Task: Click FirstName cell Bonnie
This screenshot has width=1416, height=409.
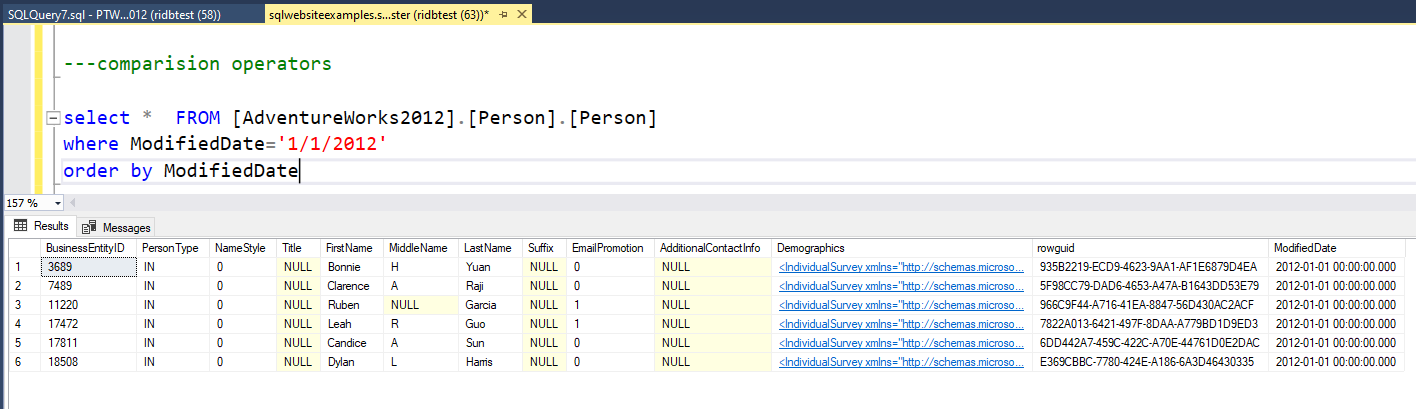Action: click(352, 267)
